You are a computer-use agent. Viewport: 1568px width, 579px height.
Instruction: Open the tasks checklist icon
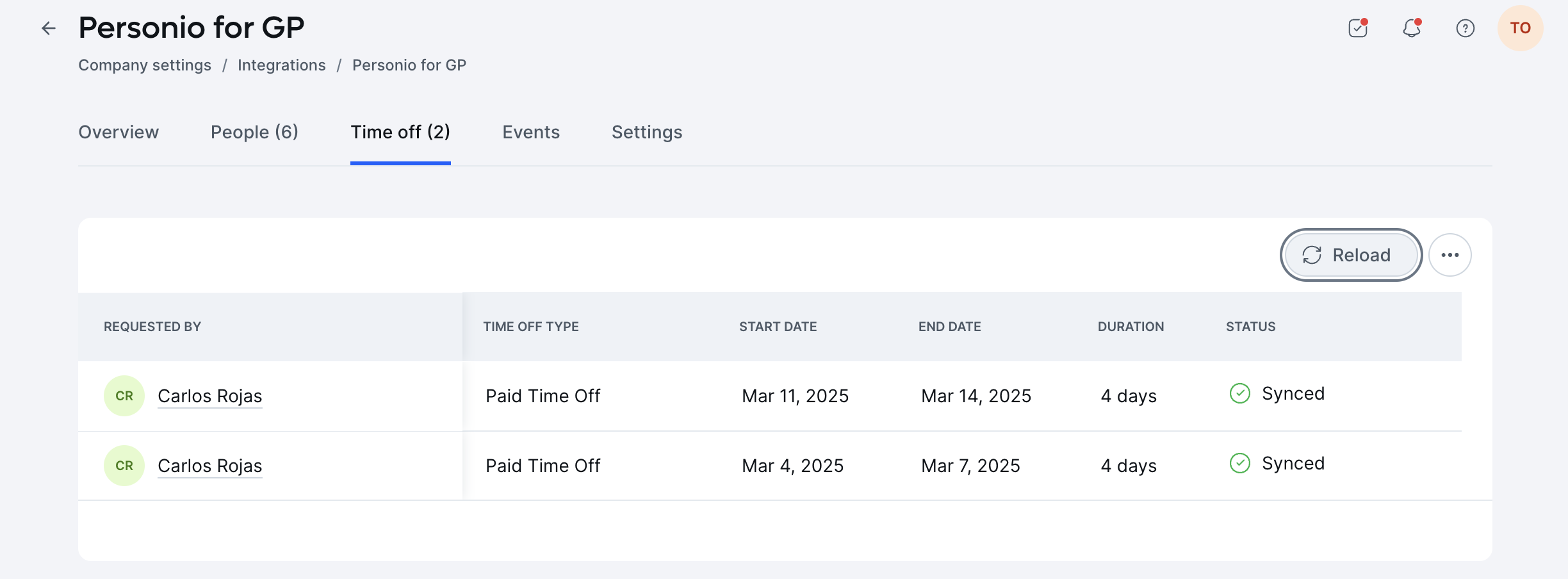pyautogui.click(x=1358, y=28)
